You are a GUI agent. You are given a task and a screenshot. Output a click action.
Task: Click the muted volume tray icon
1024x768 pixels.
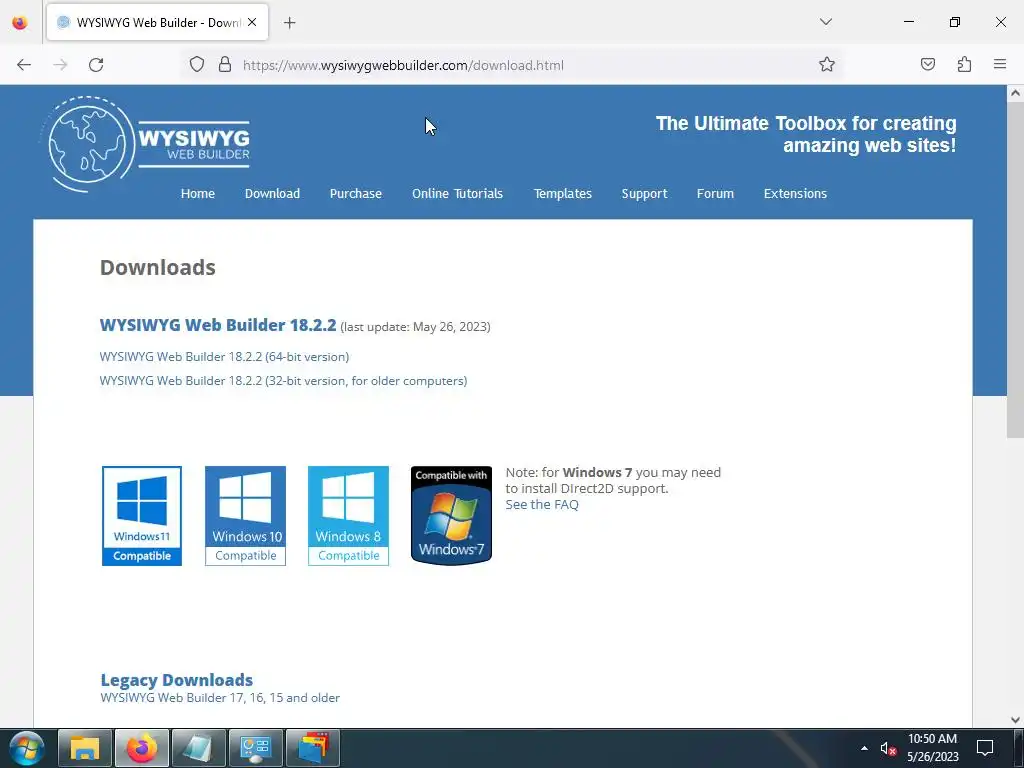coord(888,748)
